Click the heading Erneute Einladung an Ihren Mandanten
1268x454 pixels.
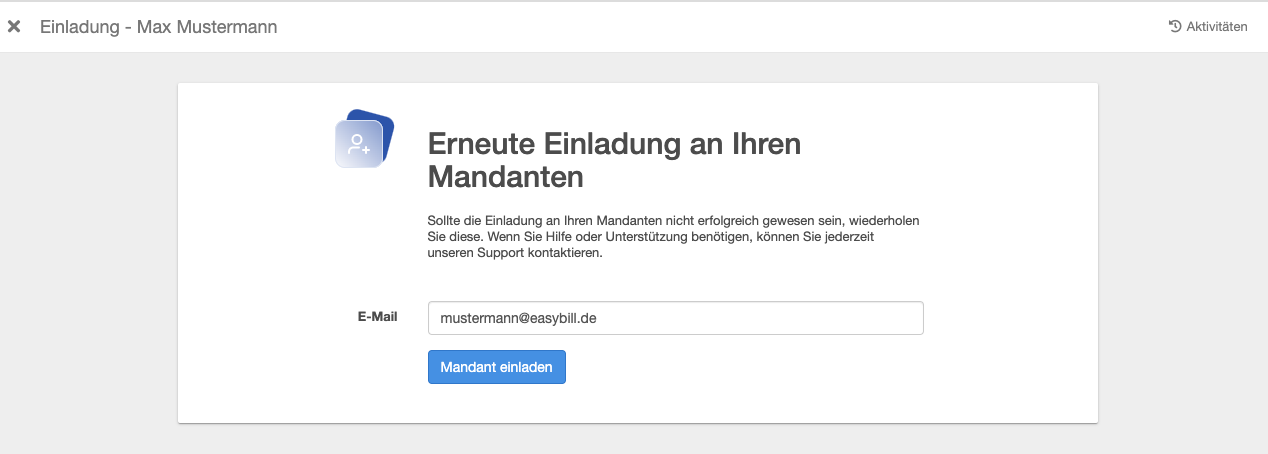pos(614,161)
